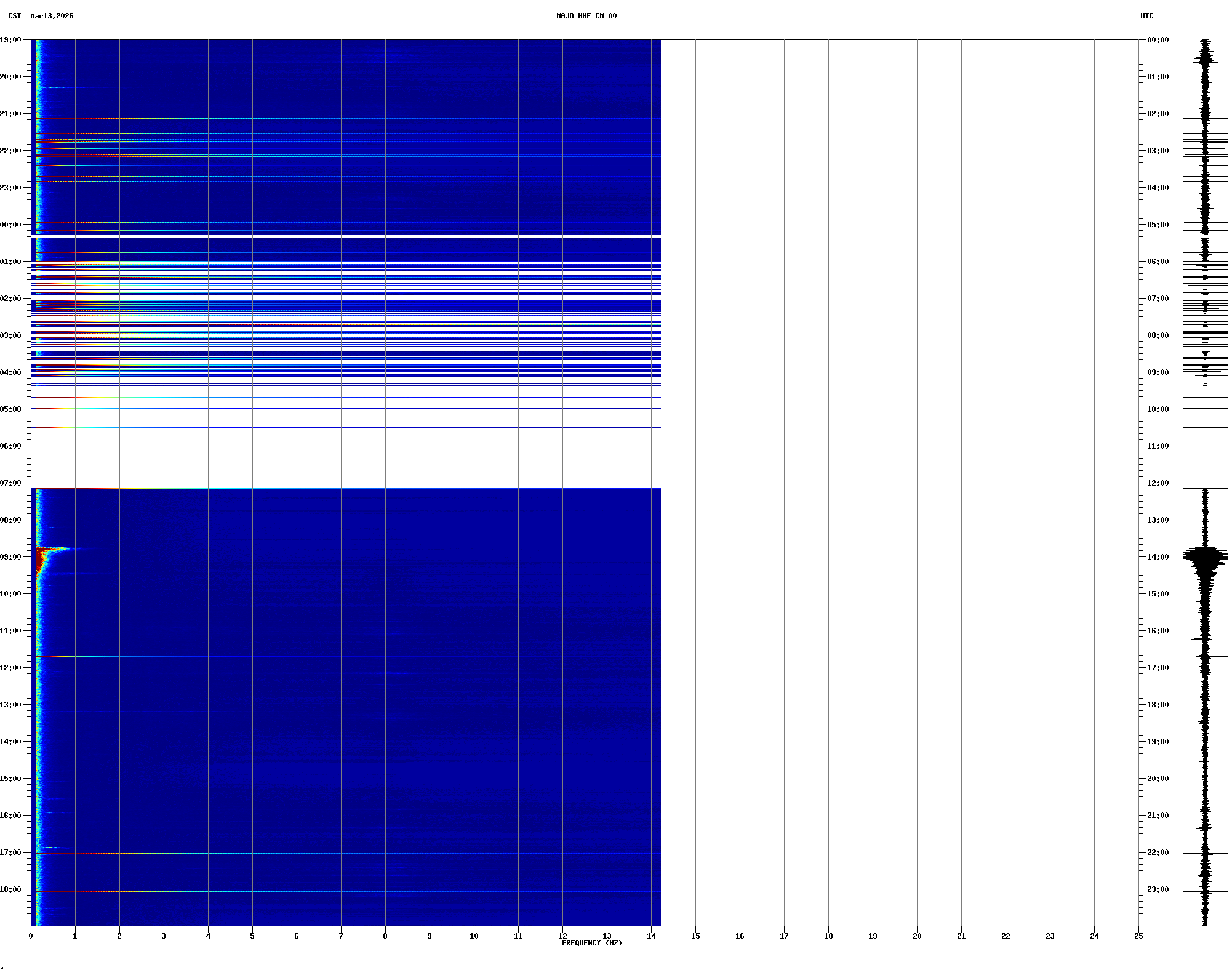Click the 09:00 CST time tick label
The height and width of the screenshot is (975, 1232).
11,557
